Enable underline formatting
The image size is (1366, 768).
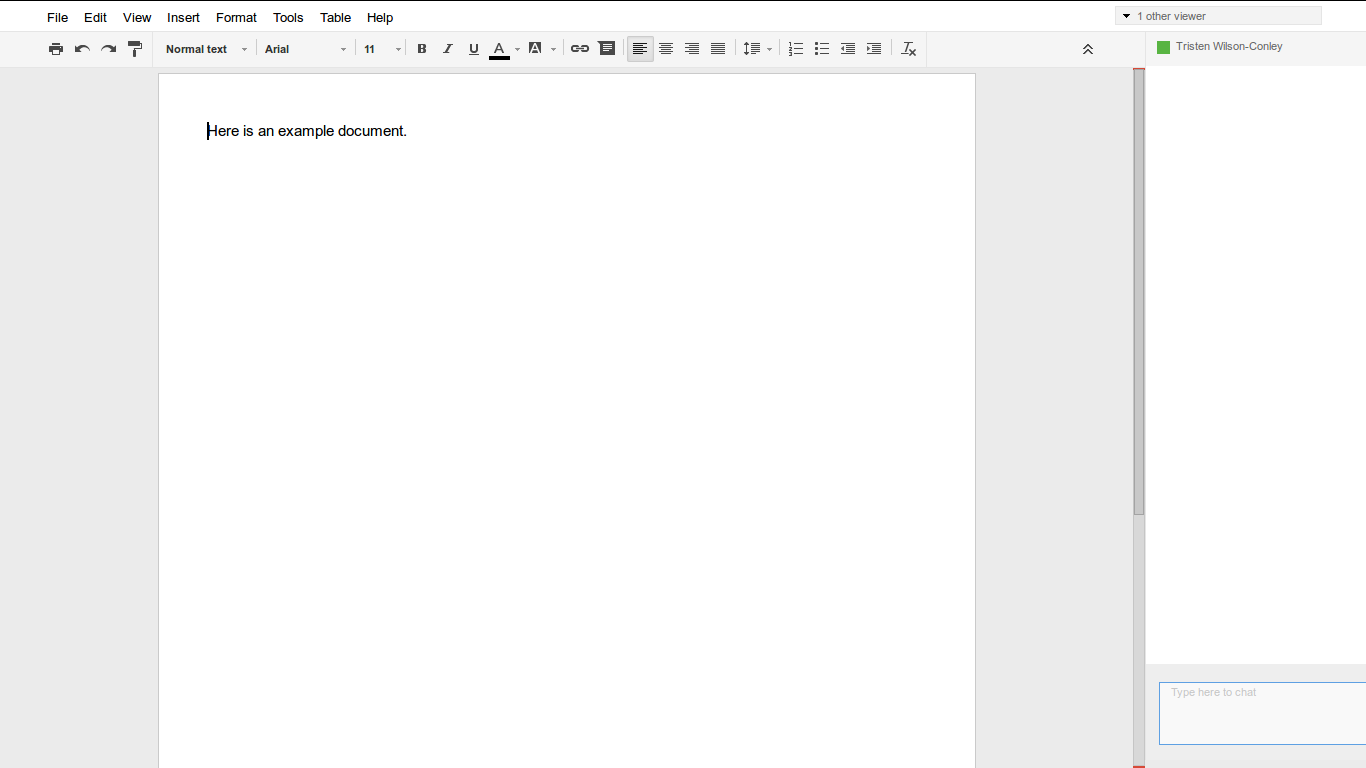tap(473, 48)
